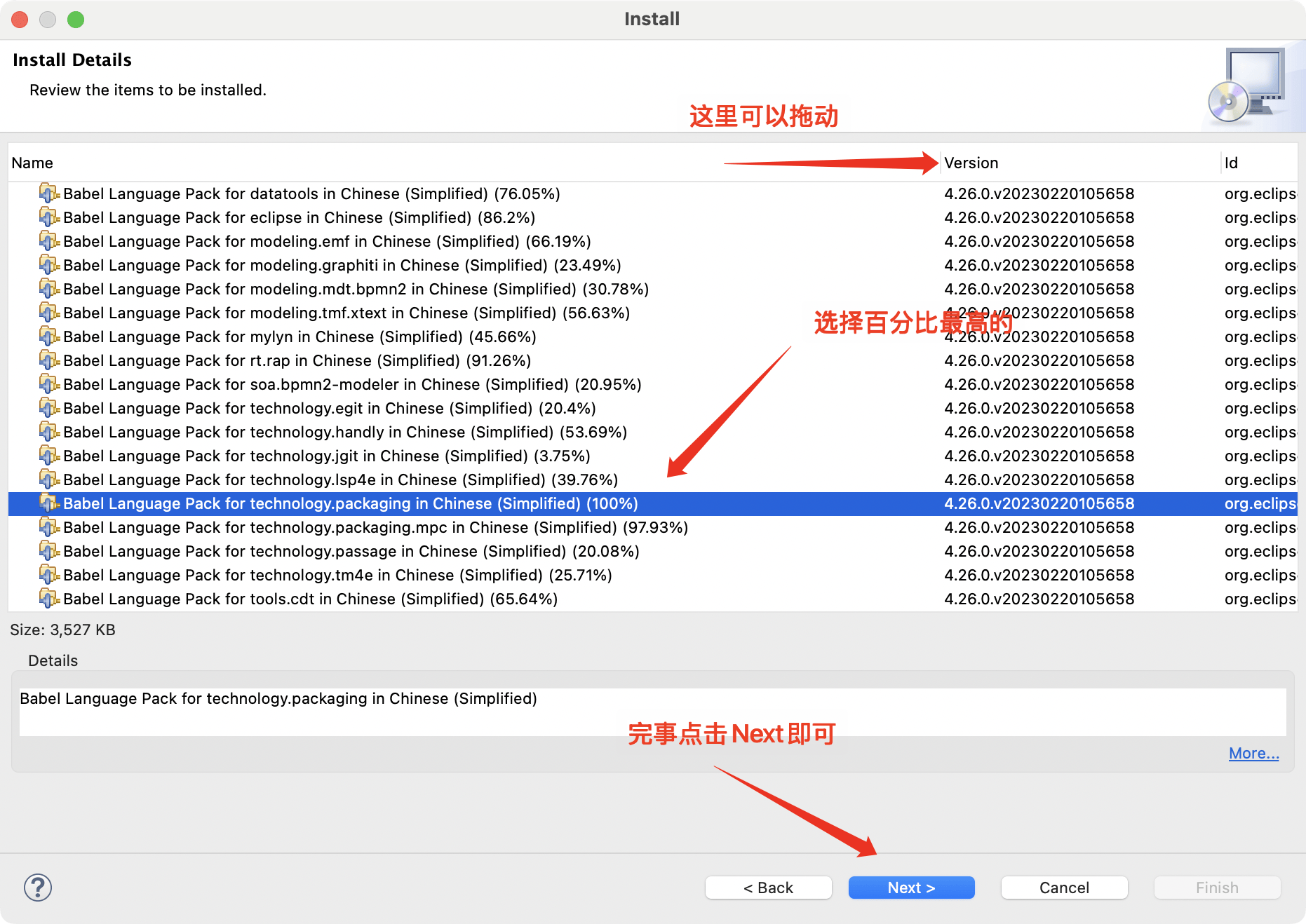
Task: Select the rt.rap in Chinese (91.26%) row
Action: 653,360
